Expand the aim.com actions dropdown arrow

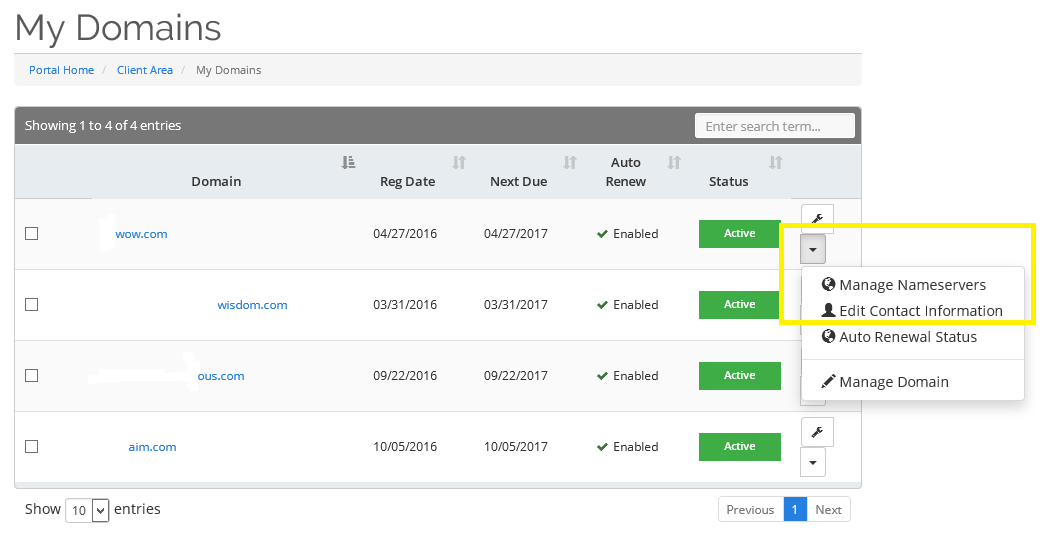pyautogui.click(x=813, y=463)
